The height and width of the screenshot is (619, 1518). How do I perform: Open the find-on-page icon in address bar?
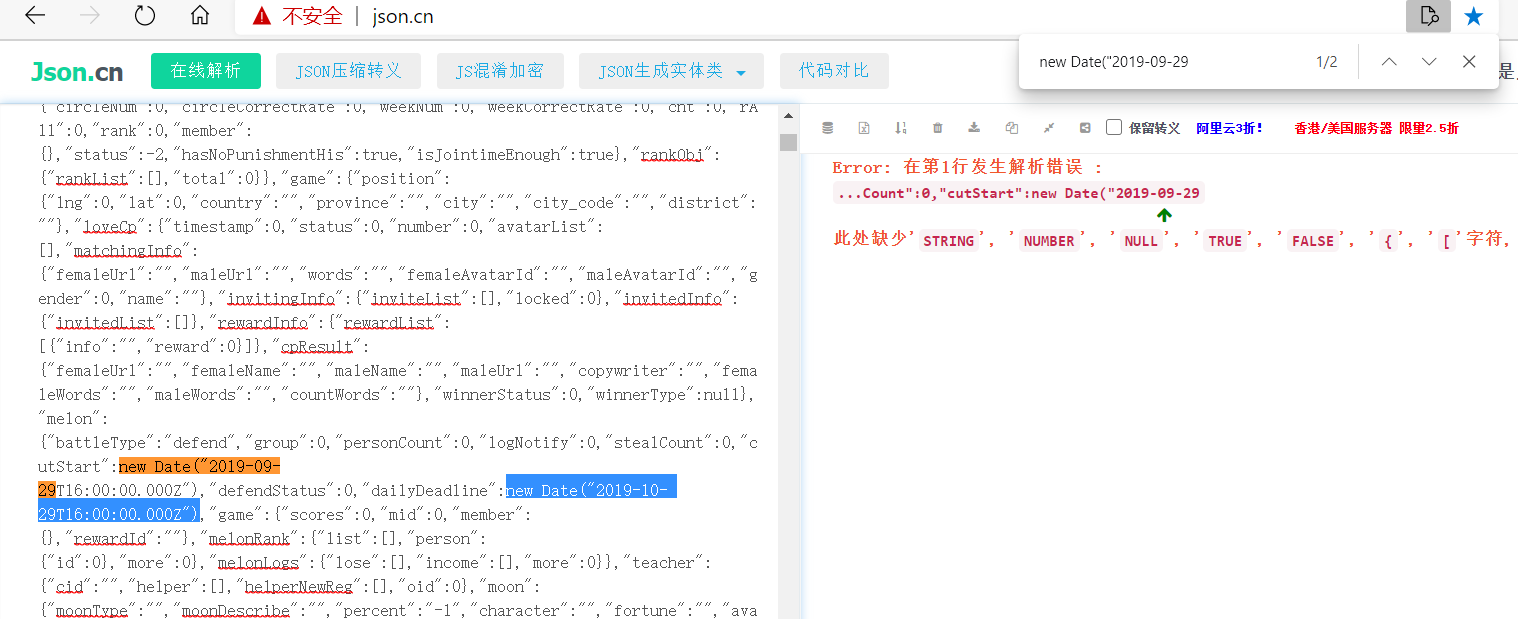pyautogui.click(x=1428, y=16)
